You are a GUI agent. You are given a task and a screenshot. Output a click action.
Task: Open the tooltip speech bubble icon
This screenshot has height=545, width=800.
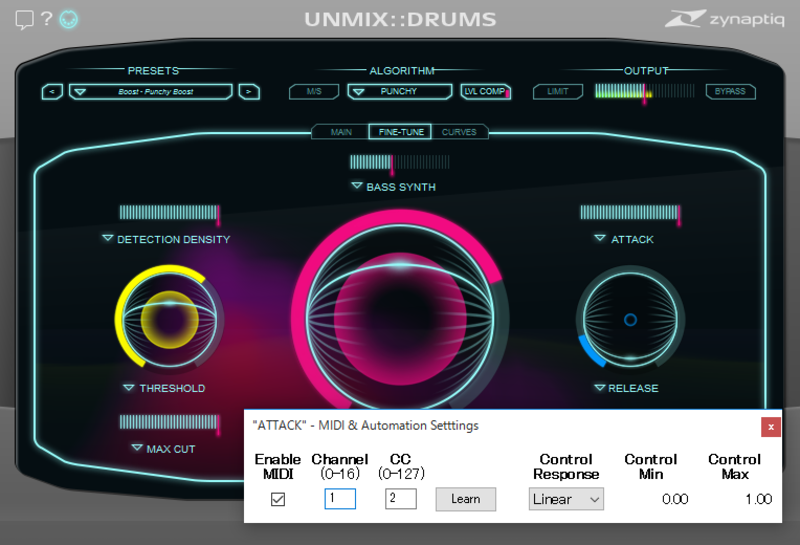pos(24,20)
